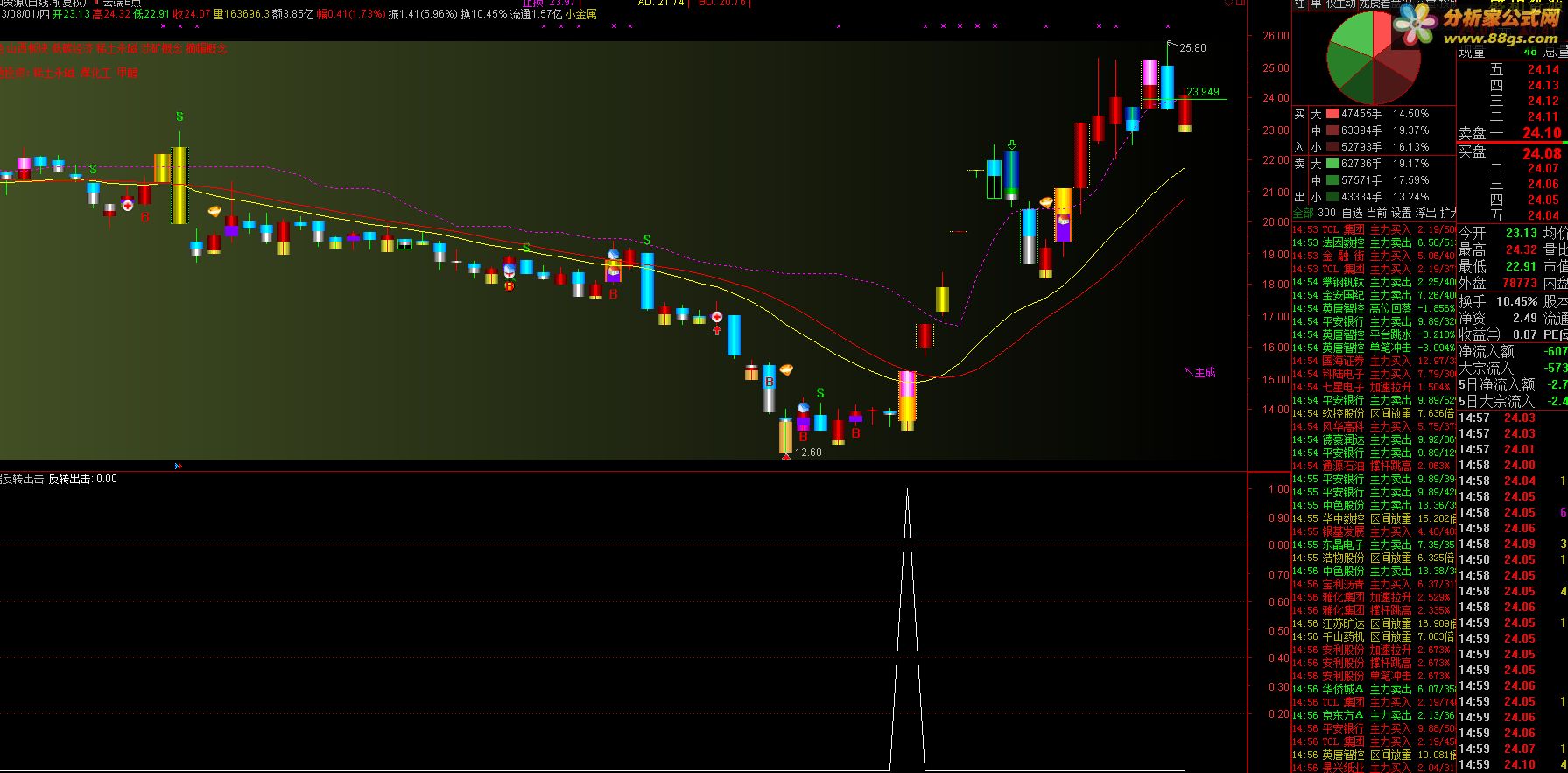The width and height of the screenshot is (1568, 773).
Task: Click the diamond icon right of the tall yellow candle
Action: pos(214,211)
